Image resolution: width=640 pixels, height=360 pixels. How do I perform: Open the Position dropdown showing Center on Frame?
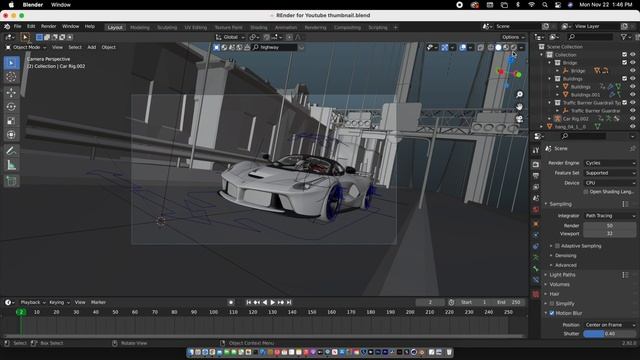coord(610,325)
